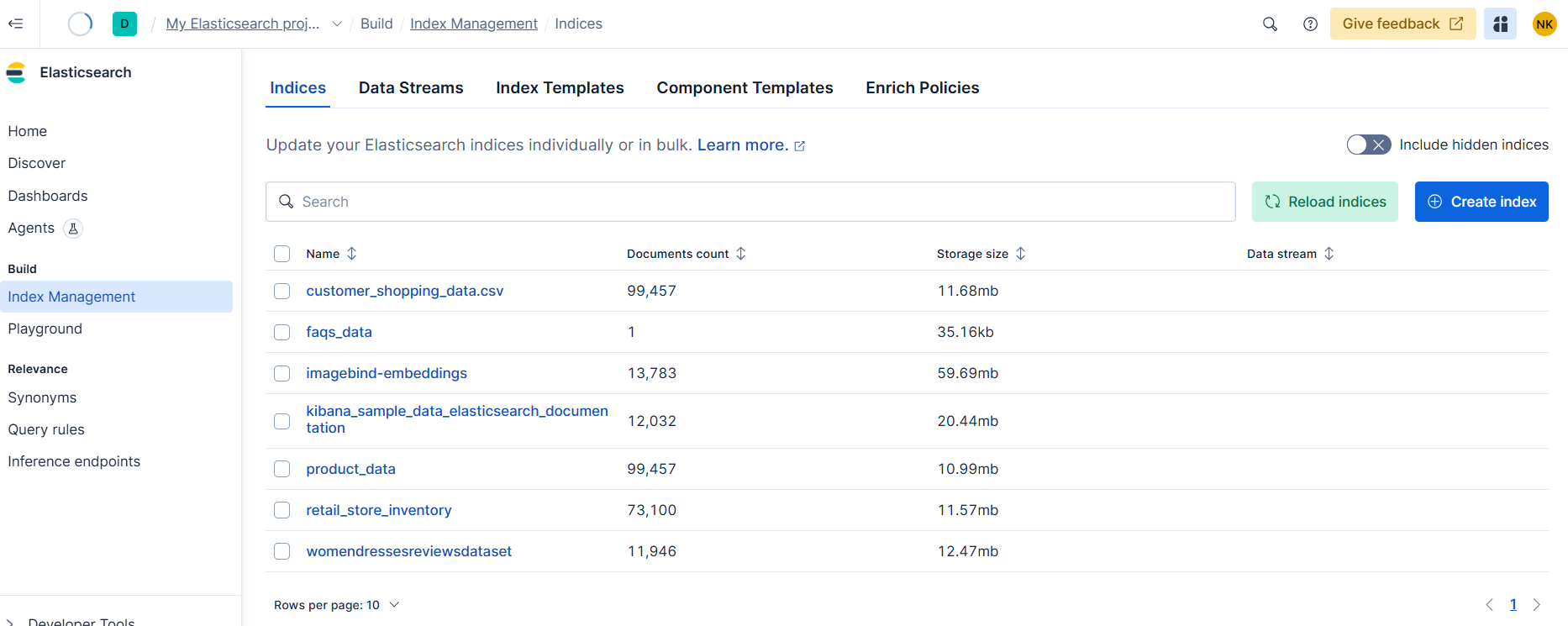Switch to Data Streams tab

[411, 88]
